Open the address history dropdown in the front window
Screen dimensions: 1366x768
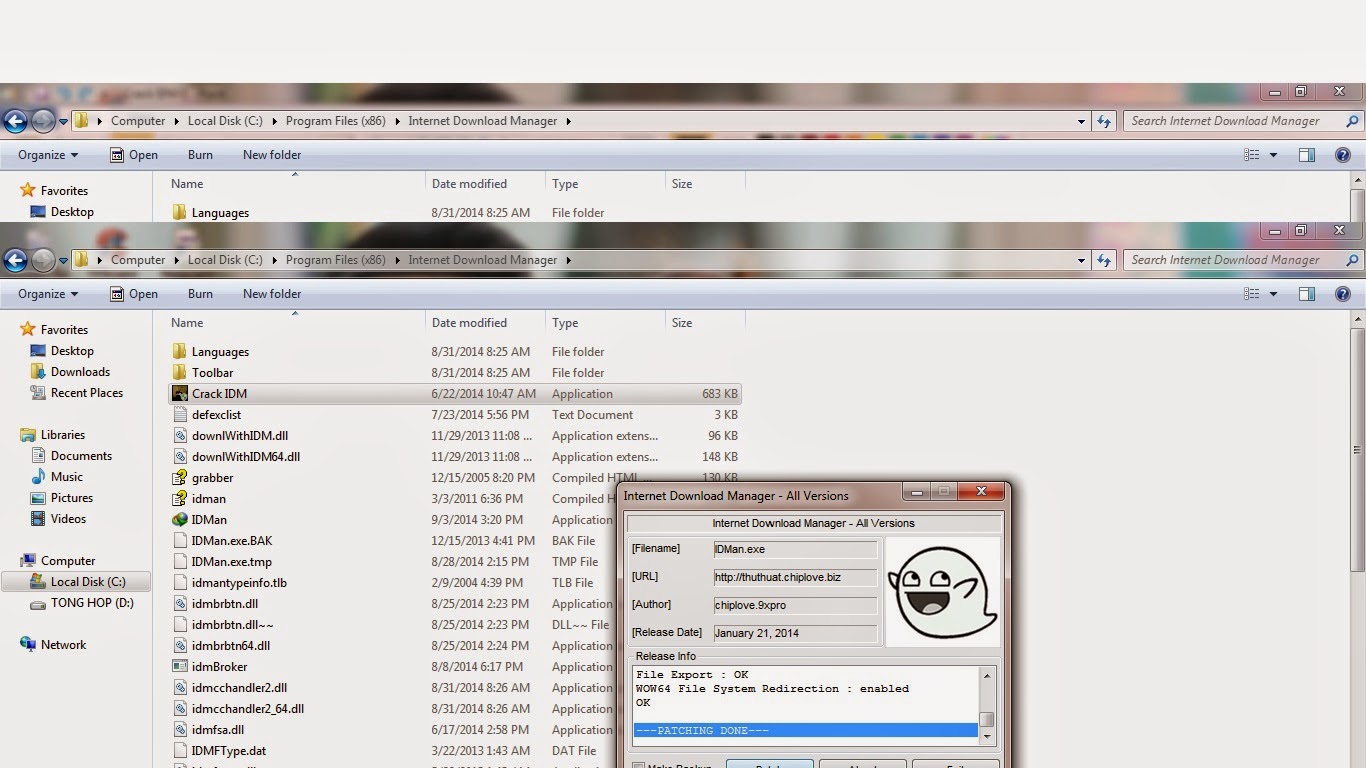click(x=1081, y=260)
